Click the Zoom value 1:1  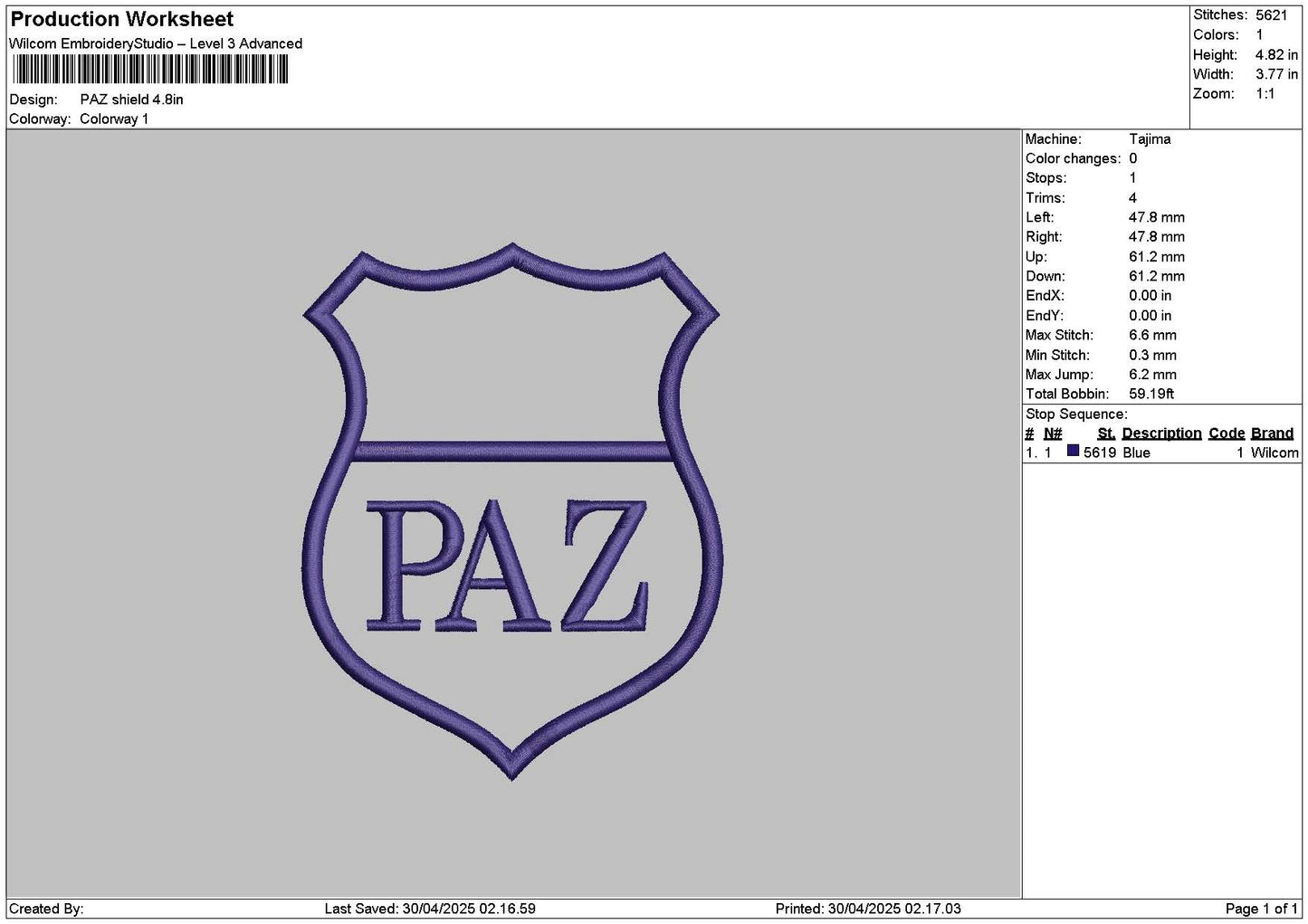pos(1265,93)
